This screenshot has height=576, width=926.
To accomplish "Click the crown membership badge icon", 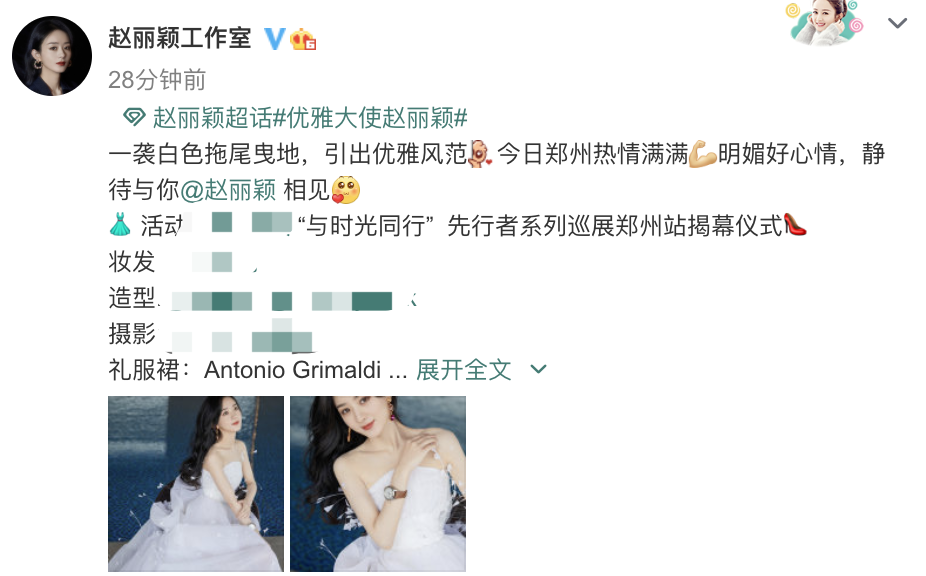I will pos(303,39).
